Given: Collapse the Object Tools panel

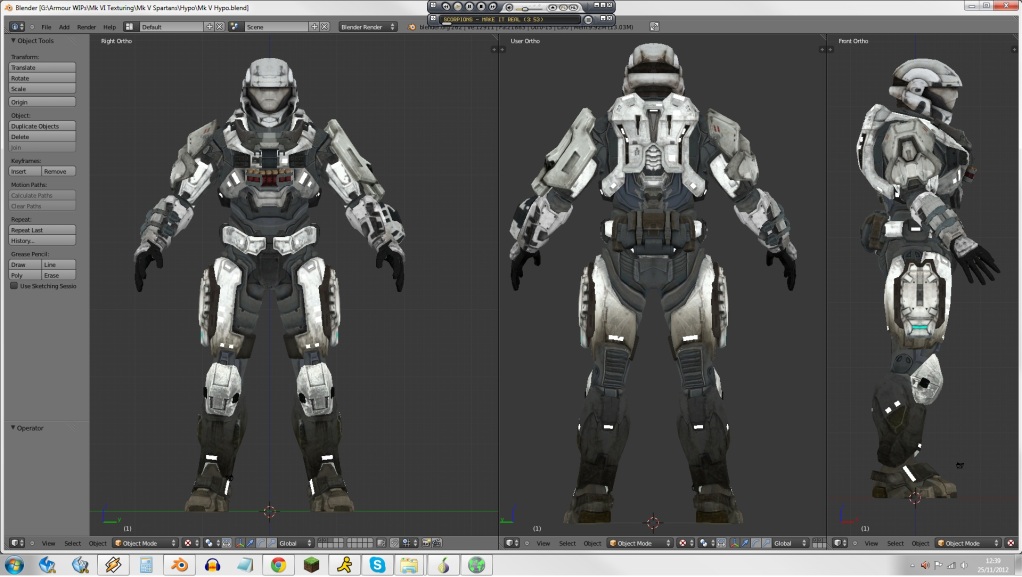Looking at the screenshot, I should click(13, 40).
